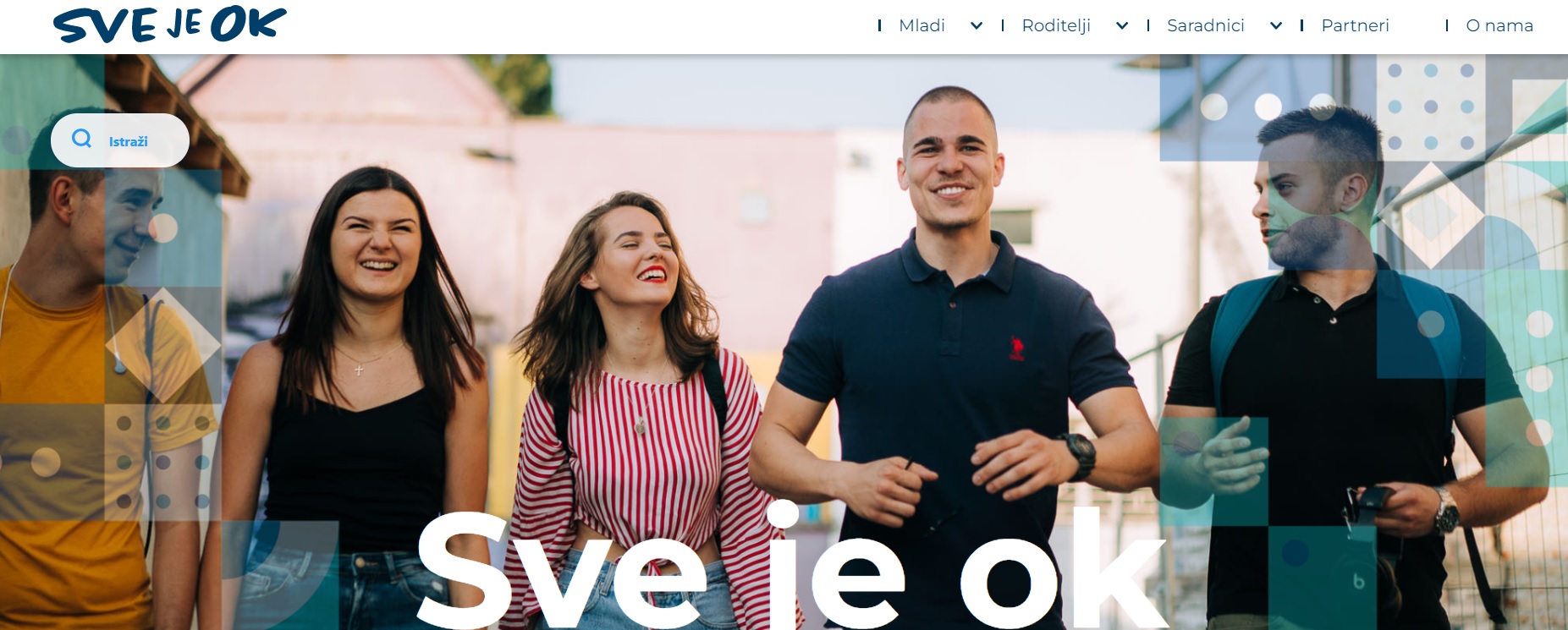Click the teal dotted grid pattern
1568x630 pixels.
tap(1431, 107)
